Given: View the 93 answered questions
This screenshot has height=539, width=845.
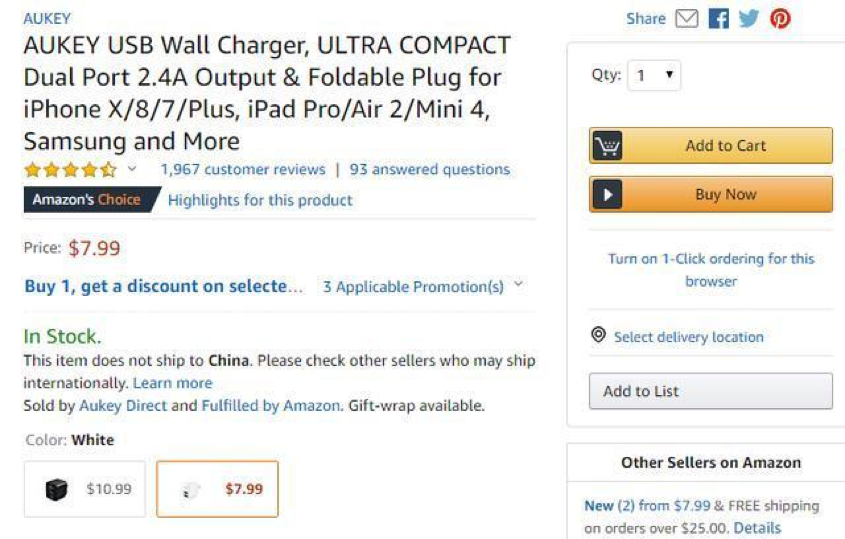Looking at the screenshot, I should [x=430, y=170].
